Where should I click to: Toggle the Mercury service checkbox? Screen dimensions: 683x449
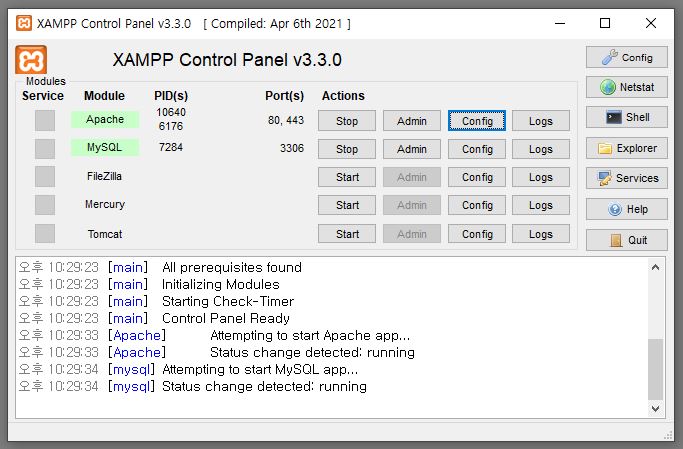[x=45, y=205]
